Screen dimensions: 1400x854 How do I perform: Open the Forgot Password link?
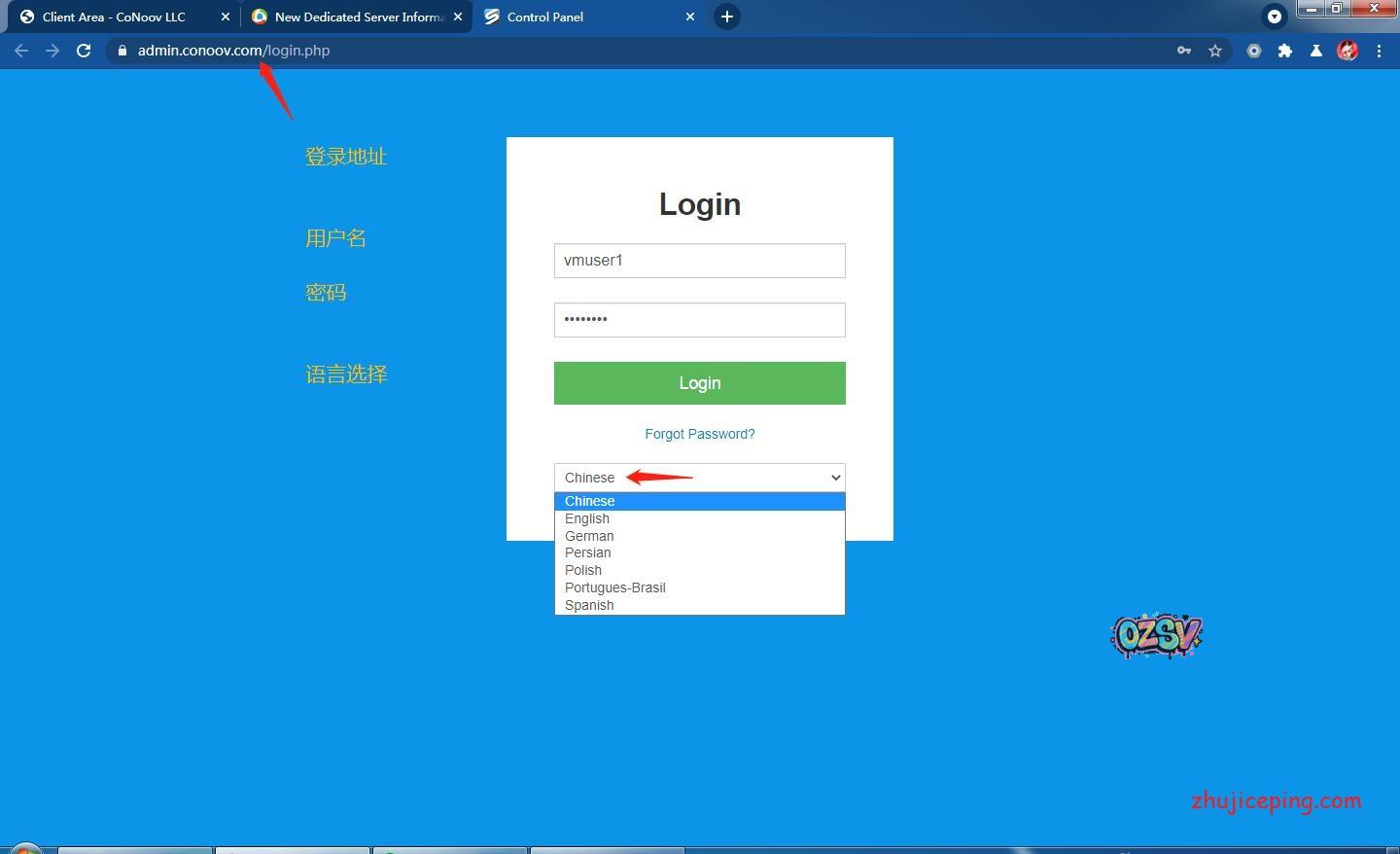[699, 434]
